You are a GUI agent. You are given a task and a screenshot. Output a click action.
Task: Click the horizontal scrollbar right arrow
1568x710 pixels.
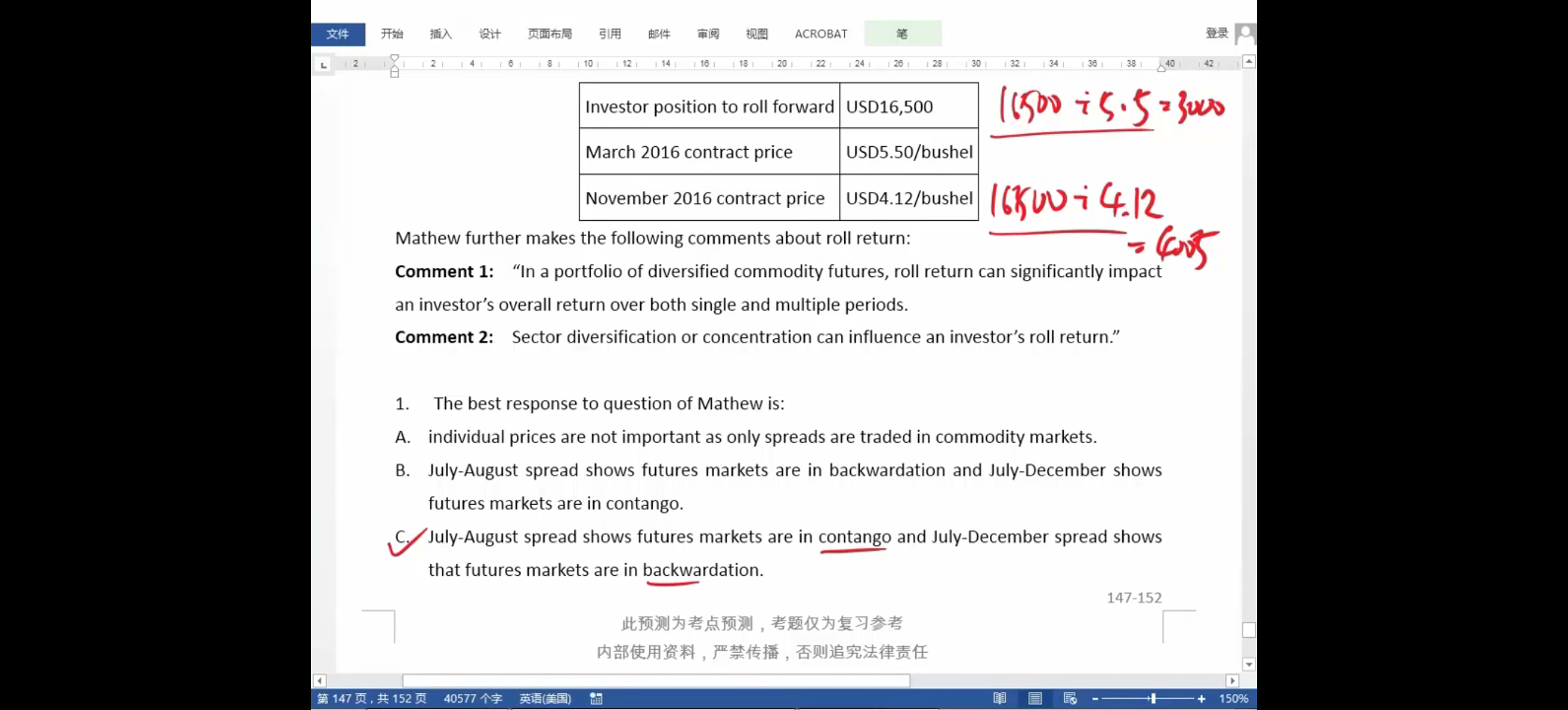coord(1232,680)
